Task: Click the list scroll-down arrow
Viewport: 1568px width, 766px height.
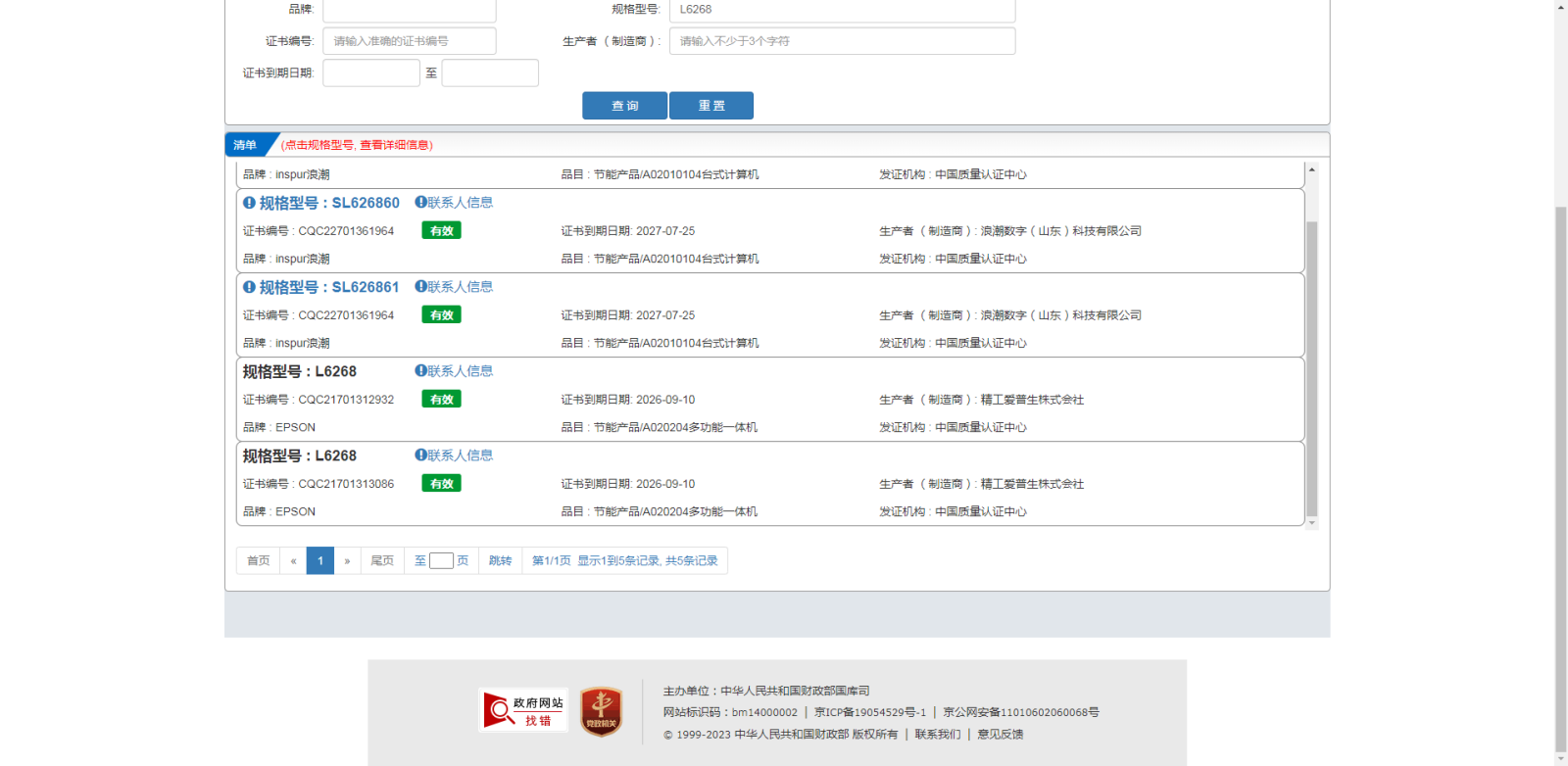Action: coord(1311,523)
